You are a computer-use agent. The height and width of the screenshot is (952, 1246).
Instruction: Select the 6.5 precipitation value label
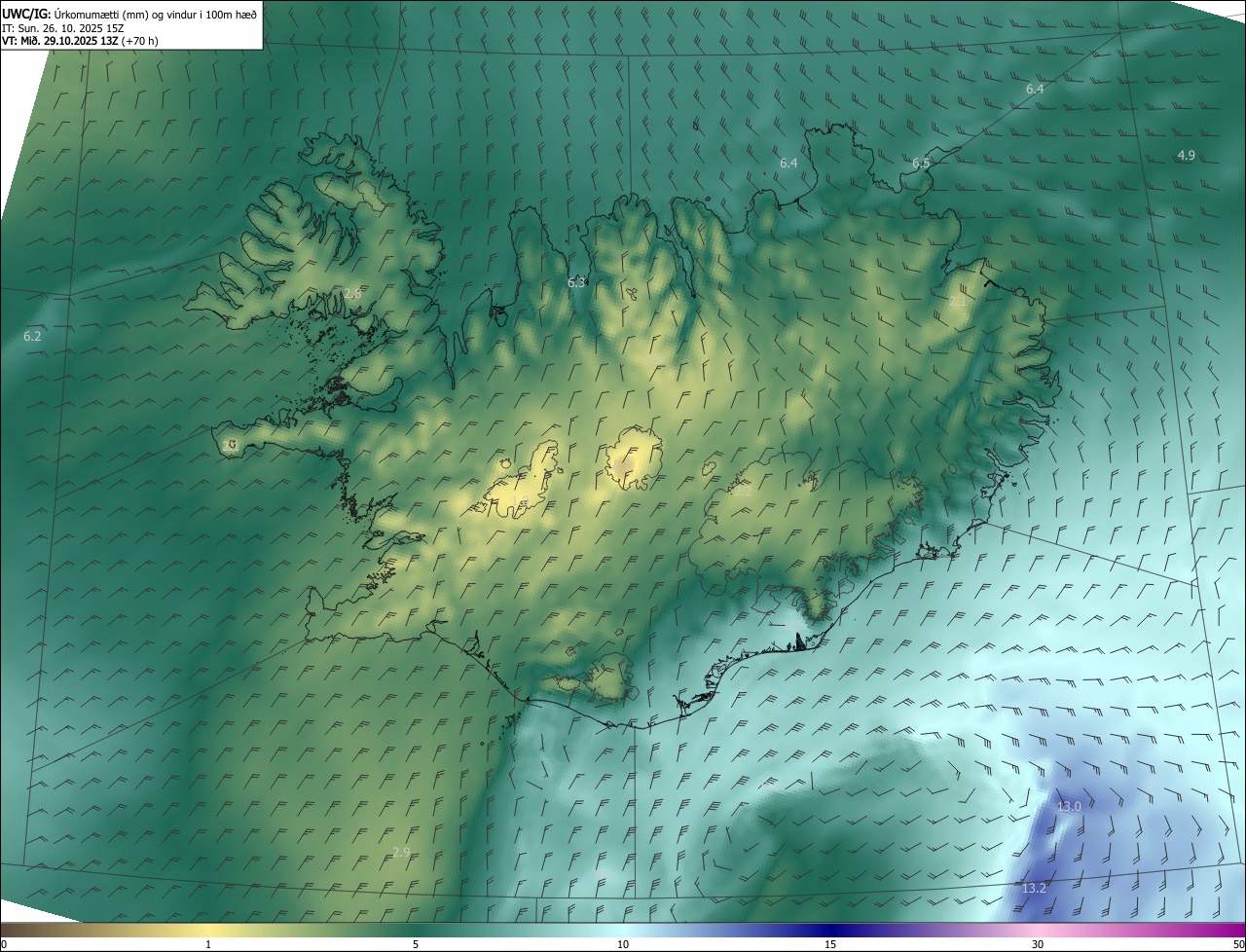[x=921, y=164]
